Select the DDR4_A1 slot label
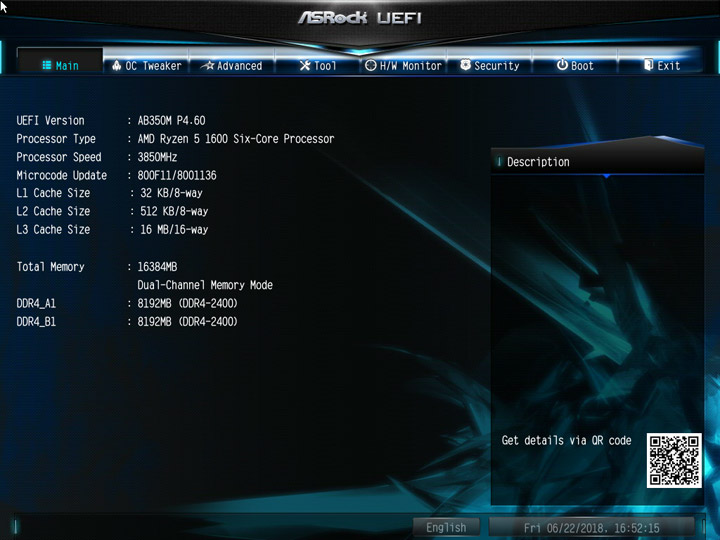The height and width of the screenshot is (540, 720). [x=36, y=304]
